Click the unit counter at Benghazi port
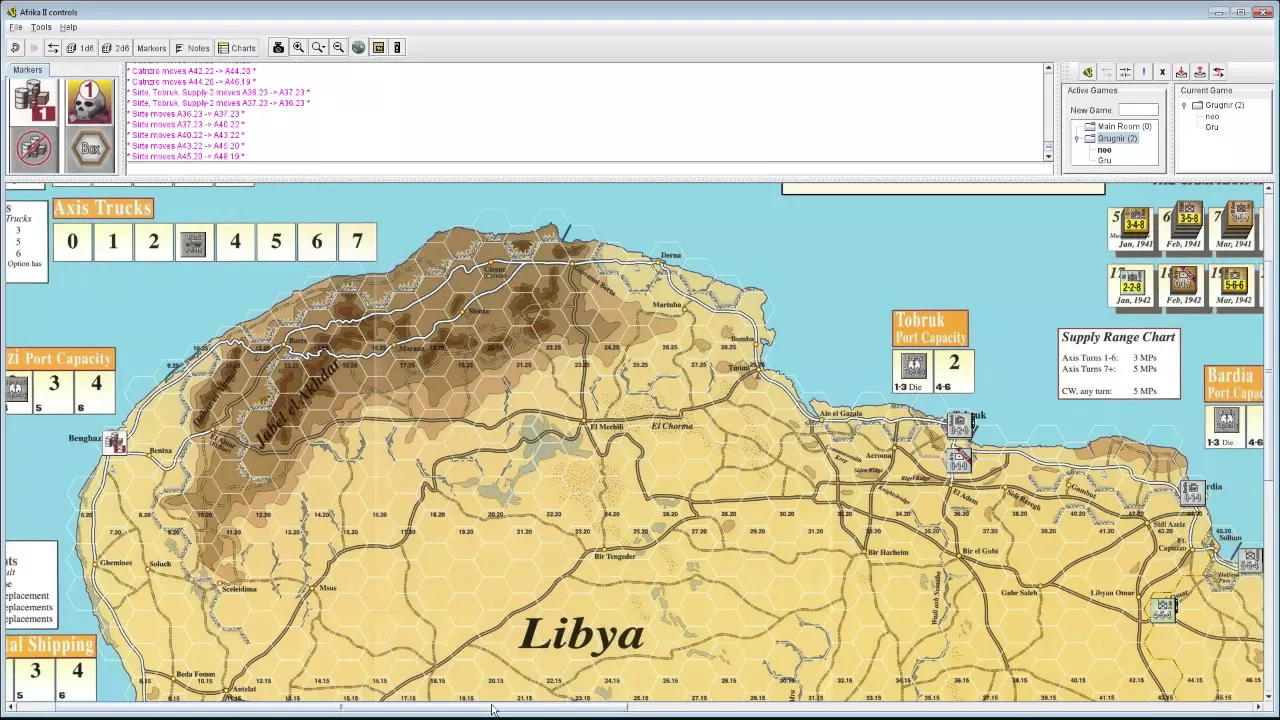The width and height of the screenshot is (1280, 720). 115,441
